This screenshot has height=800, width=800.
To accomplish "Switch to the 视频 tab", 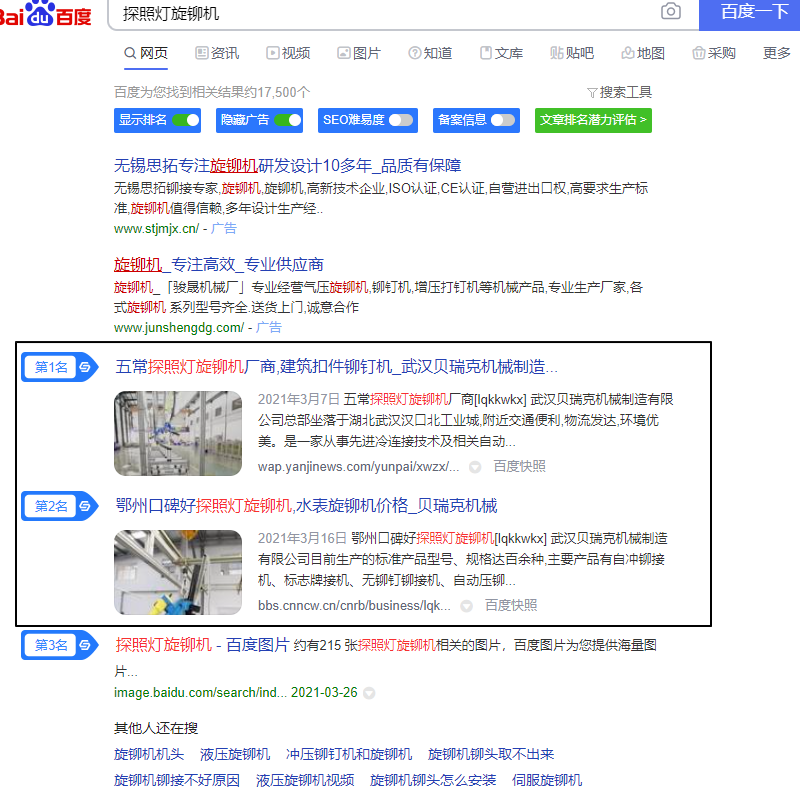I will [x=288, y=53].
